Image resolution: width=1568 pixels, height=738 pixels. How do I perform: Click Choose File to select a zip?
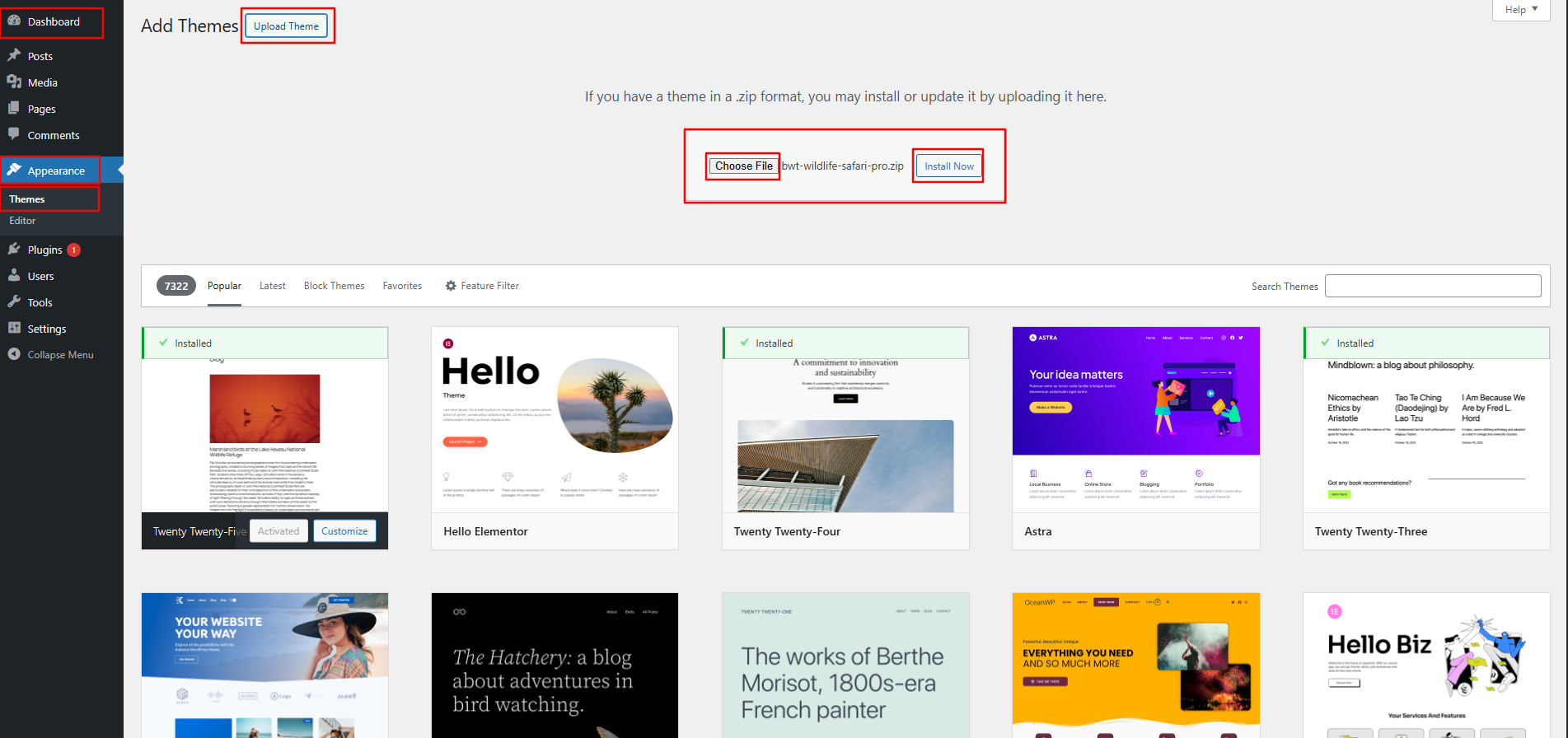(743, 166)
